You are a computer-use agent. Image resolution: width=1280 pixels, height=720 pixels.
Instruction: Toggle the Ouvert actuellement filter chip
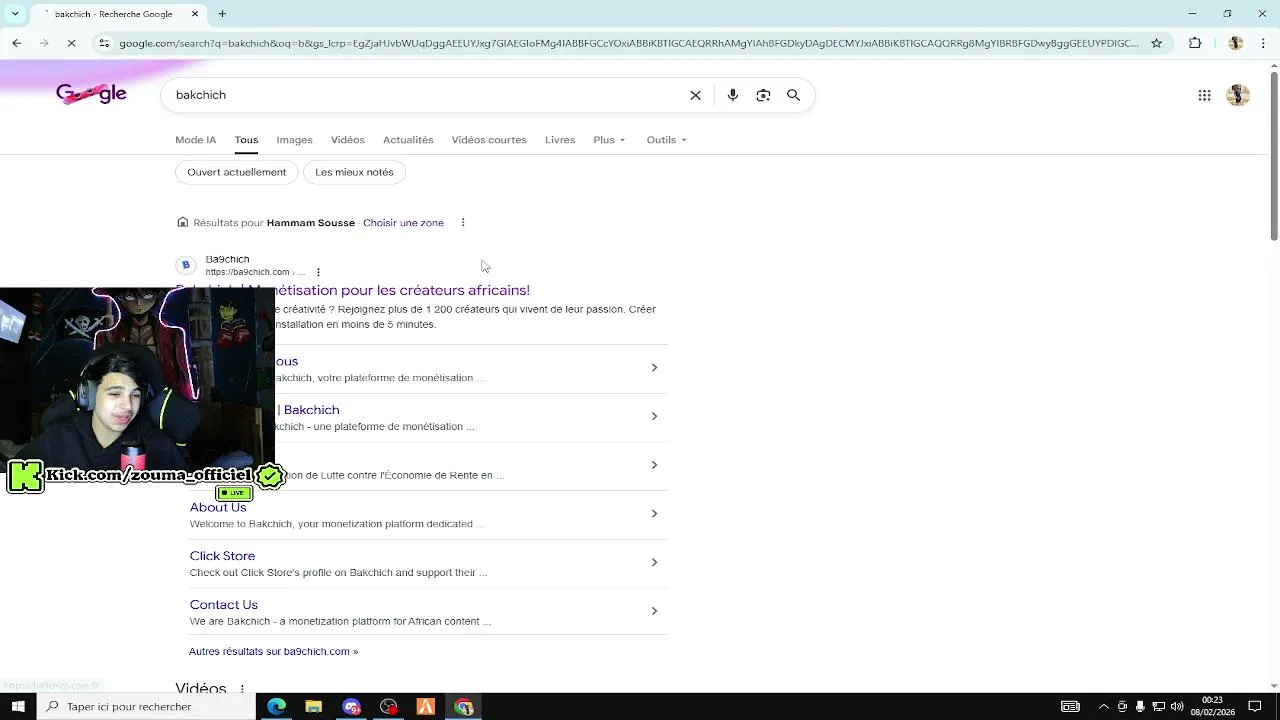coord(236,172)
